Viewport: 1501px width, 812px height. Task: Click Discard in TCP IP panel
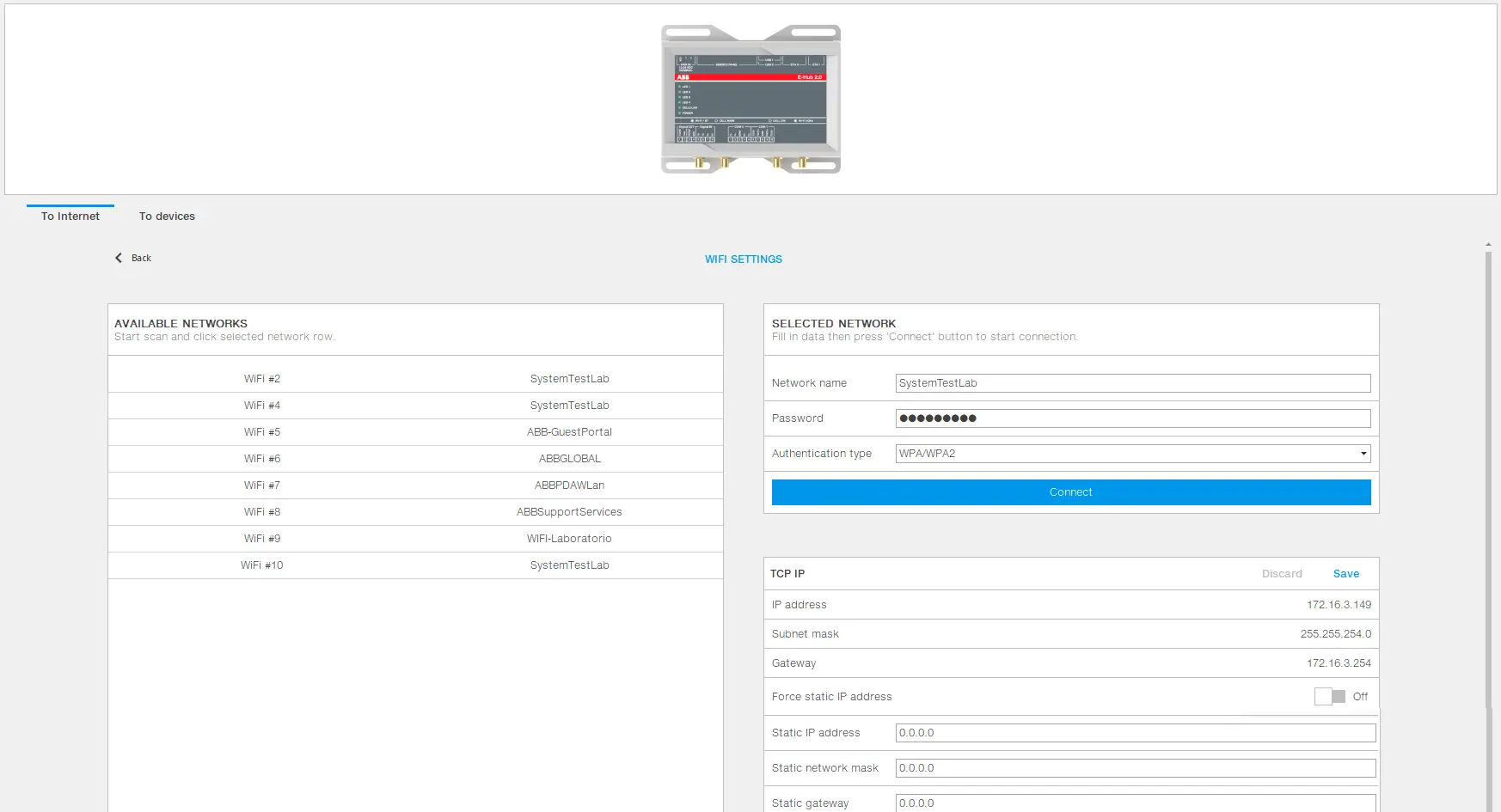click(1281, 574)
